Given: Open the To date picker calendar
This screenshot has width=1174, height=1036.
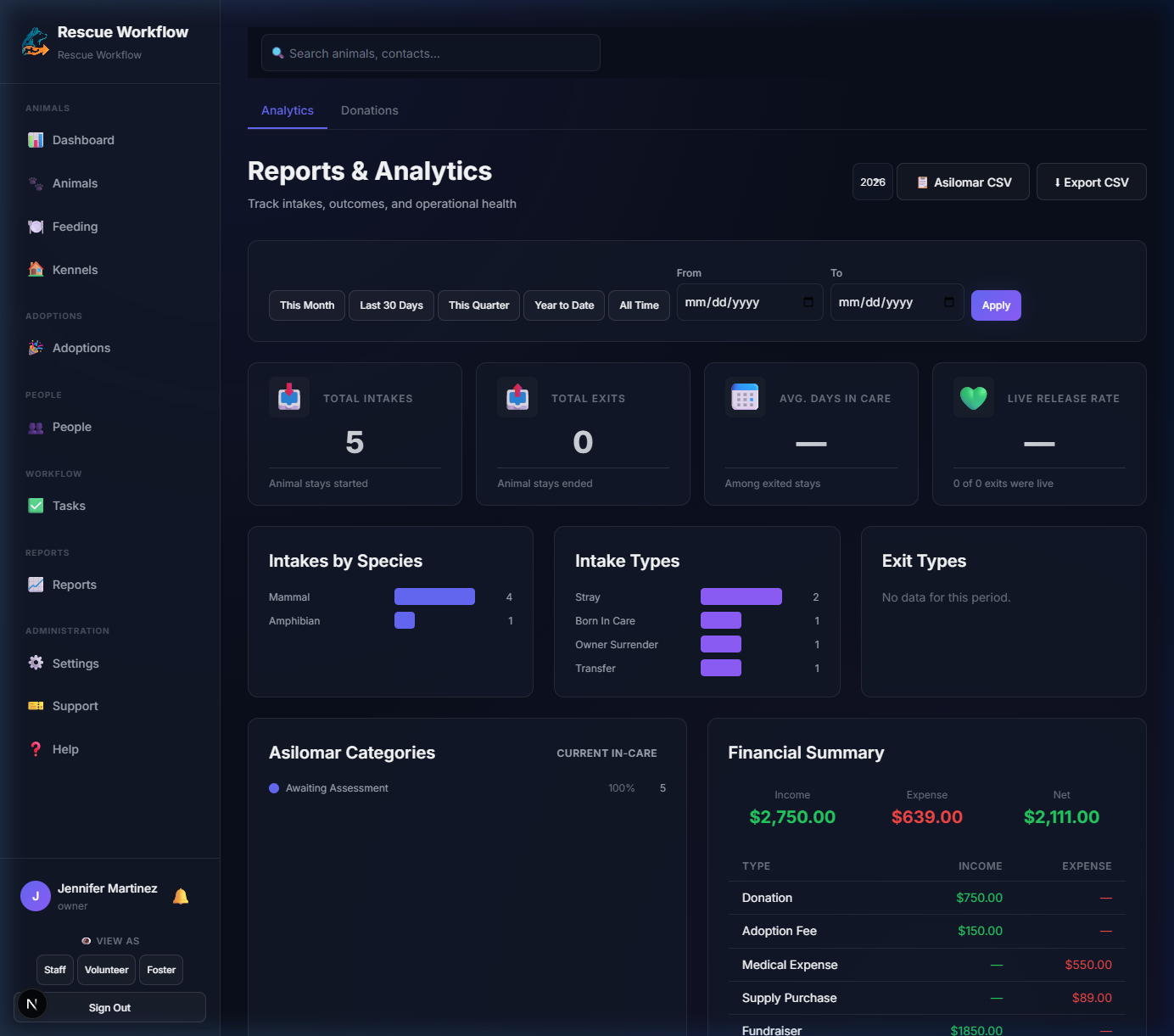Looking at the screenshot, I should 948,303.
